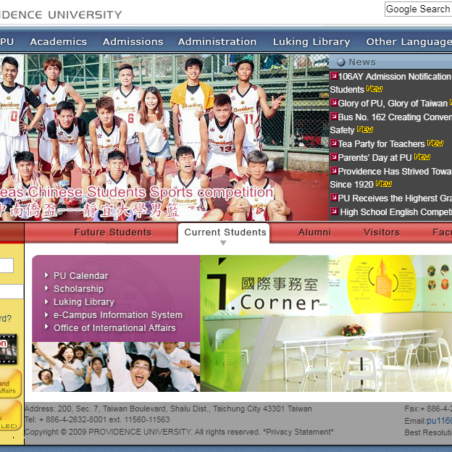452x452 pixels.
Task: Click New badge after Parents' Day at PU
Action: (422, 157)
